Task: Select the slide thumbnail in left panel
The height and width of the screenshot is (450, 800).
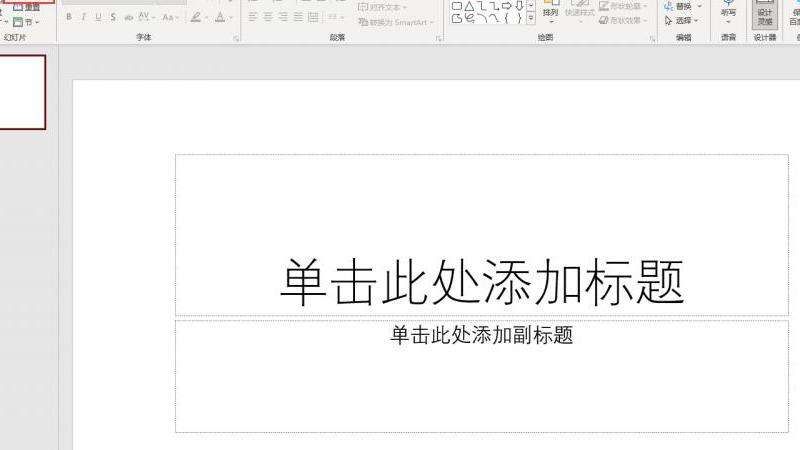Action: (22, 92)
